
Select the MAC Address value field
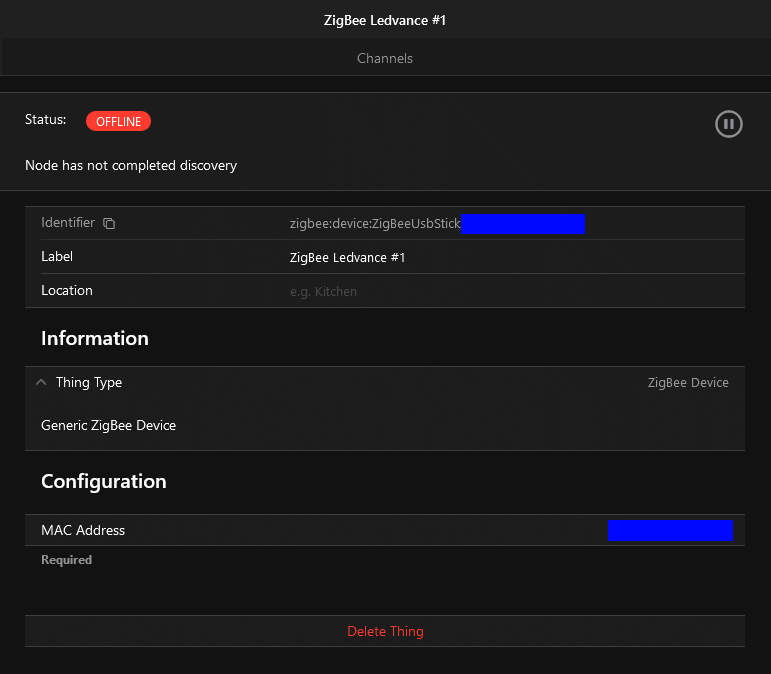tap(669, 530)
